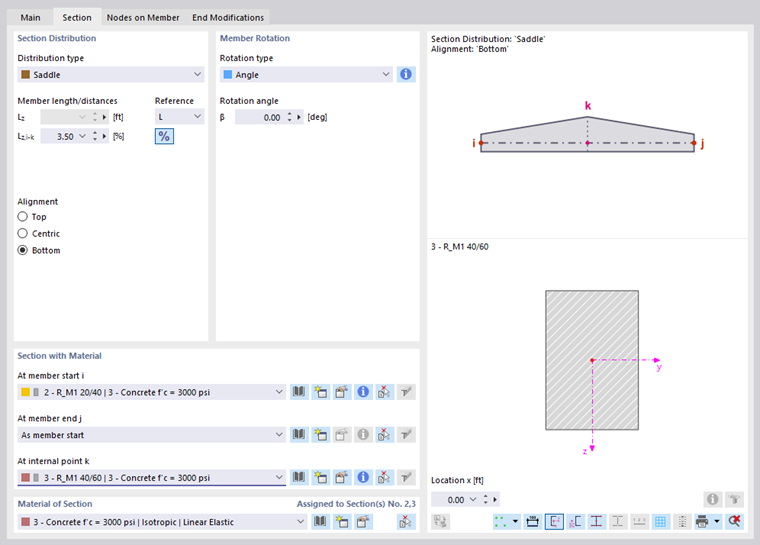Image resolution: width=760 pixels, height=545 pixels.
Task: Pick section in graphic for internal point k
Action: [x=384, y=477]
